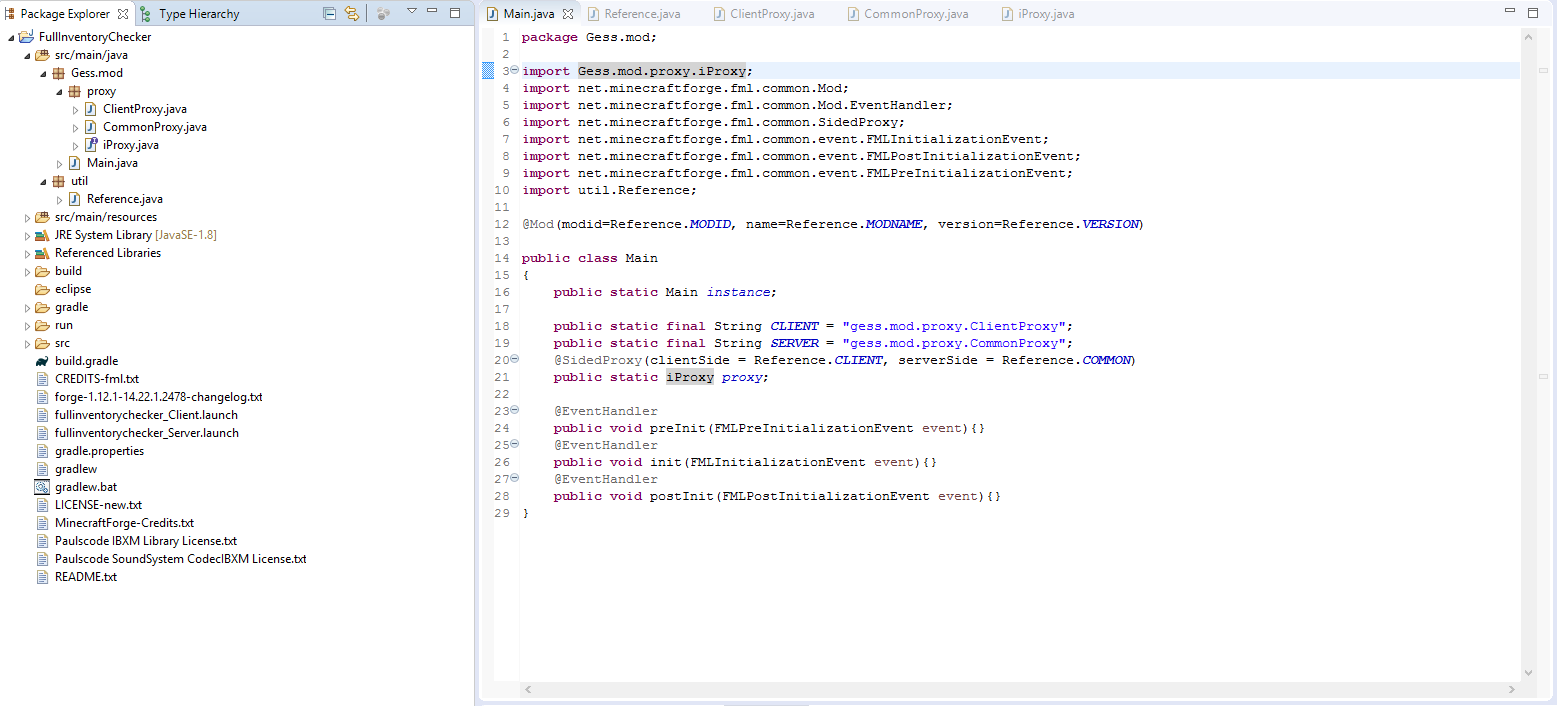This screenshot has width=1557, height=706.
Task: Collapse the import block fold marker at line 3
Action: click(514, 71)
